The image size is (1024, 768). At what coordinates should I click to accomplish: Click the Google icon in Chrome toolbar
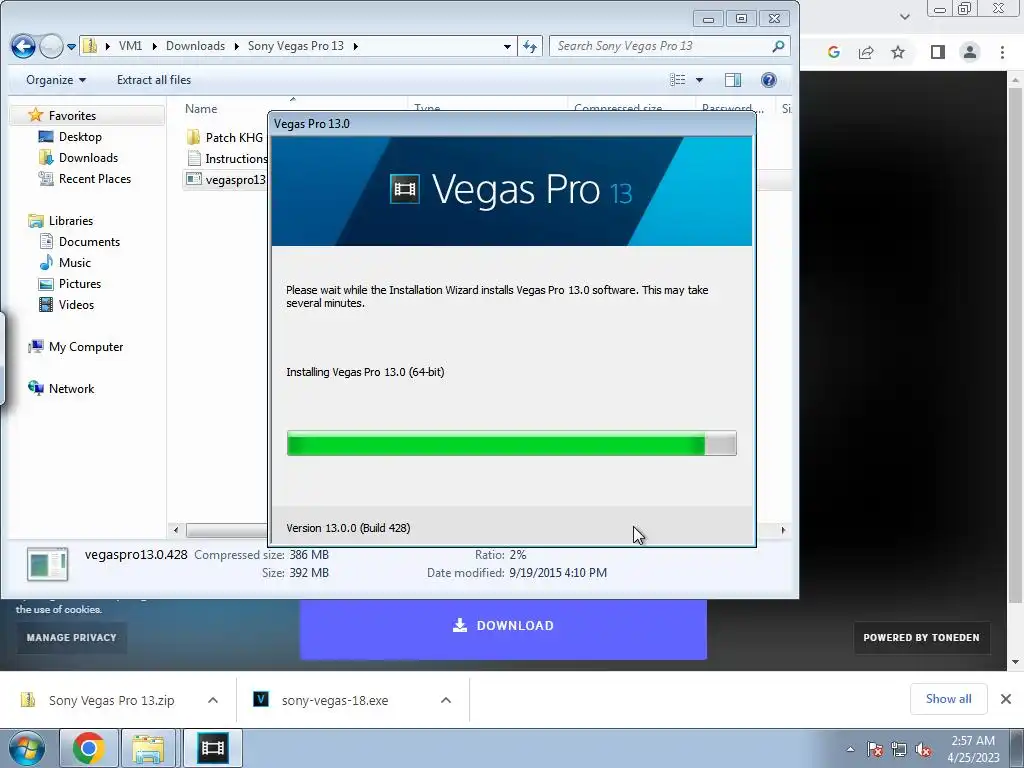(x=833, y=52)
